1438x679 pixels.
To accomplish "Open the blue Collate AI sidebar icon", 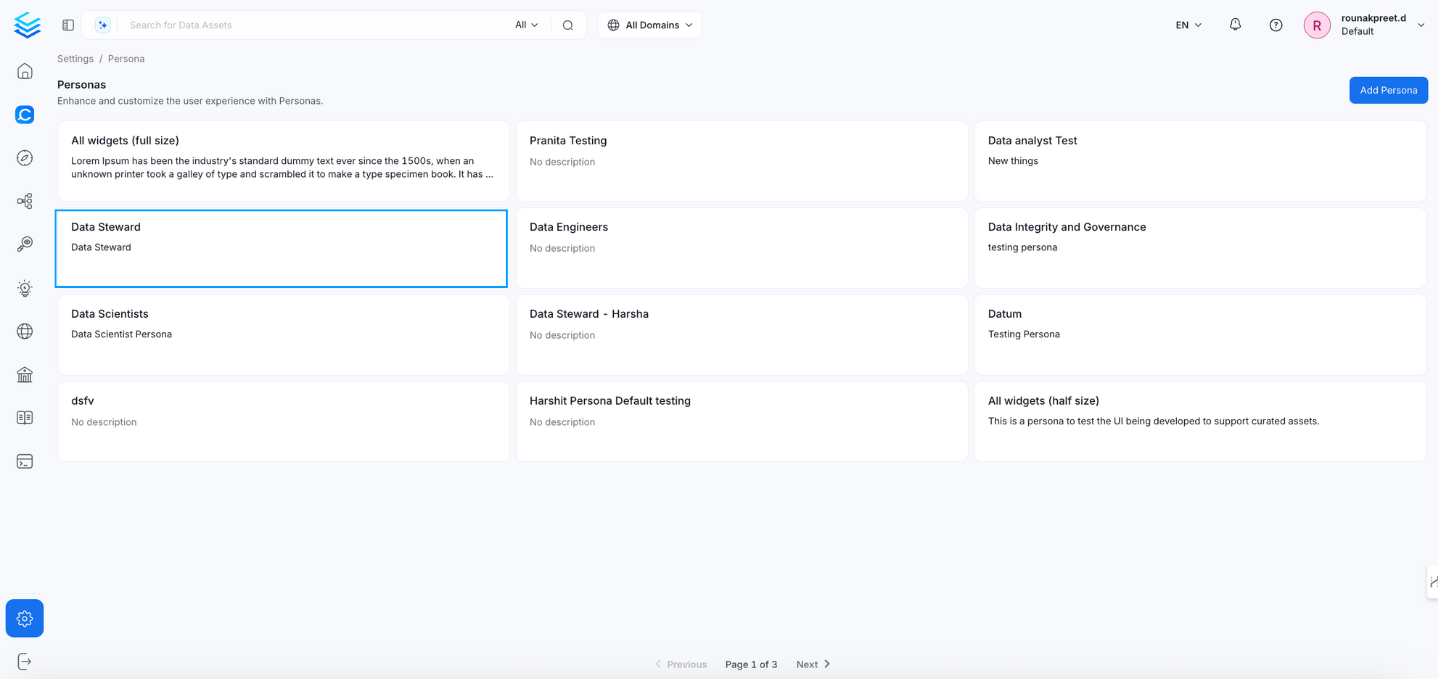I will pos(25,115).
